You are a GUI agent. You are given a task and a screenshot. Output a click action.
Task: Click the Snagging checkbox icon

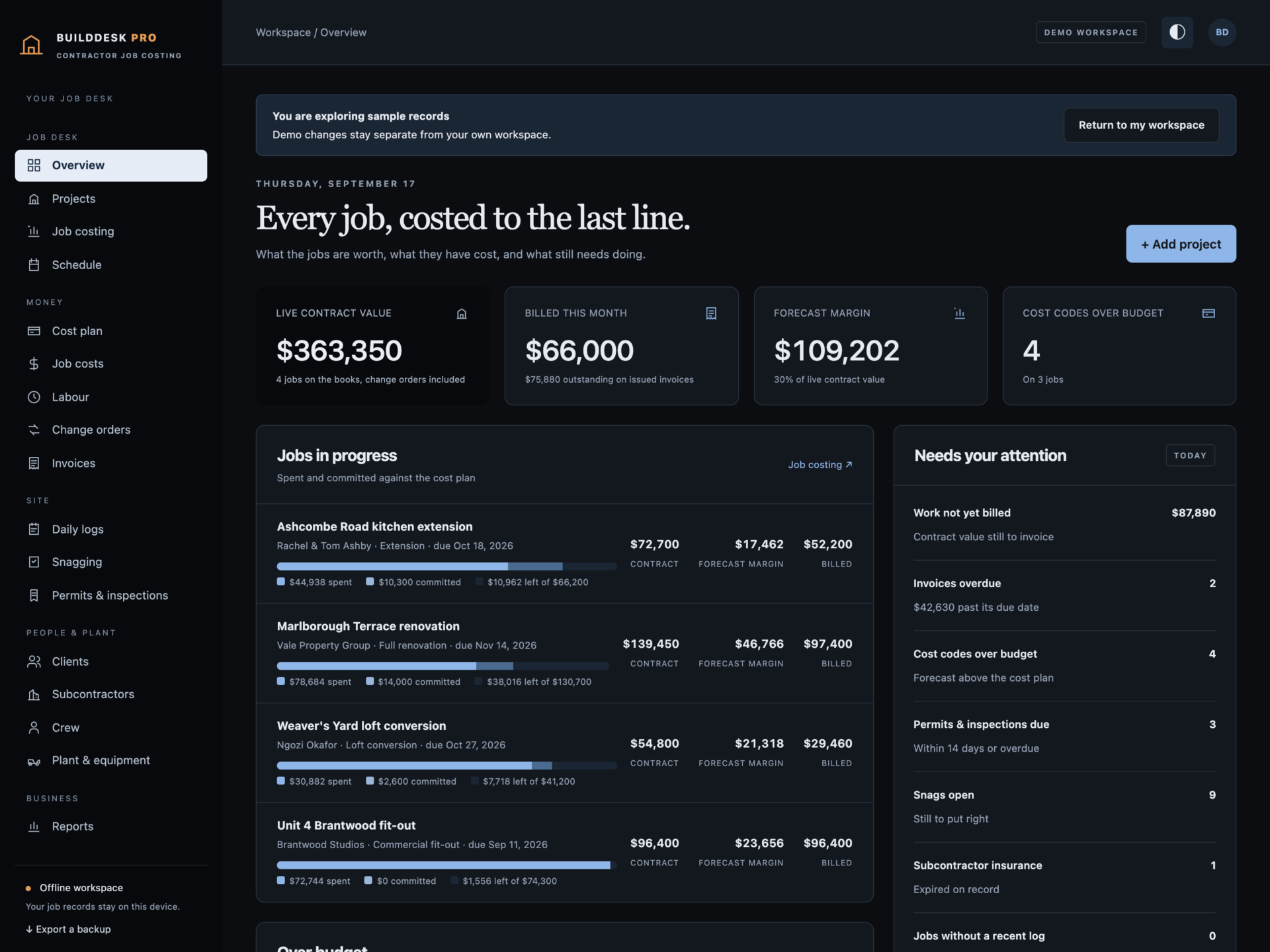34,562
